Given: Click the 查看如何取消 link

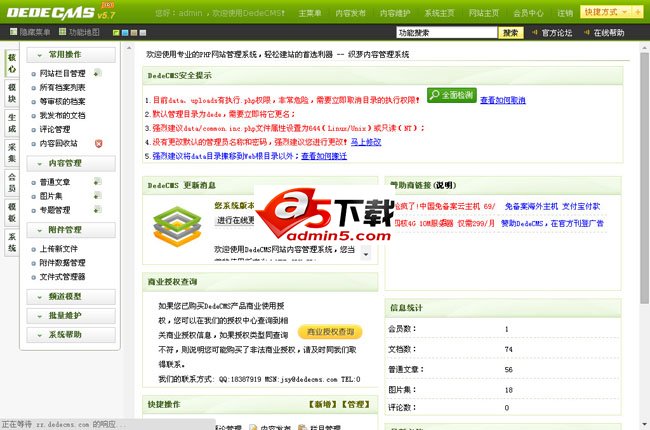Looking at the screenshot, I should (503, 100).
